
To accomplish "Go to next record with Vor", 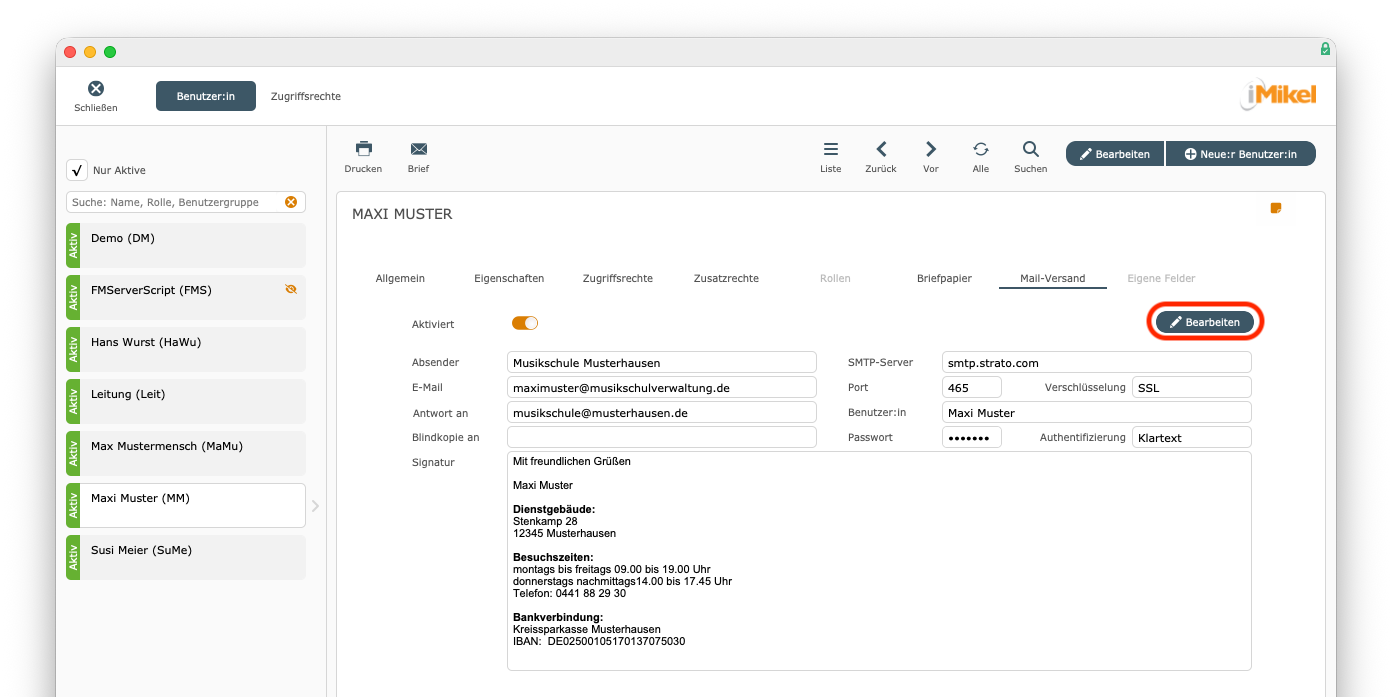I will (x=931, y=149).
